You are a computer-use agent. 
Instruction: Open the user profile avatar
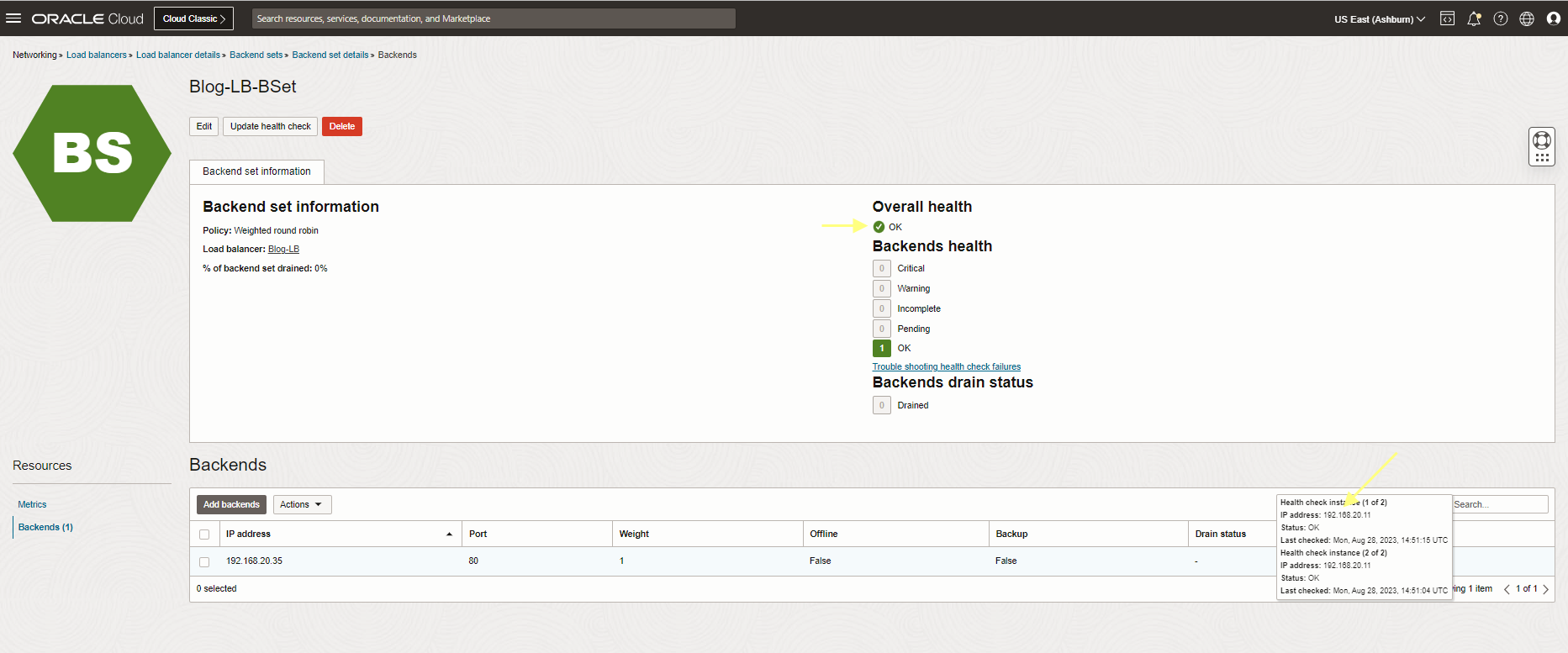1554,18
